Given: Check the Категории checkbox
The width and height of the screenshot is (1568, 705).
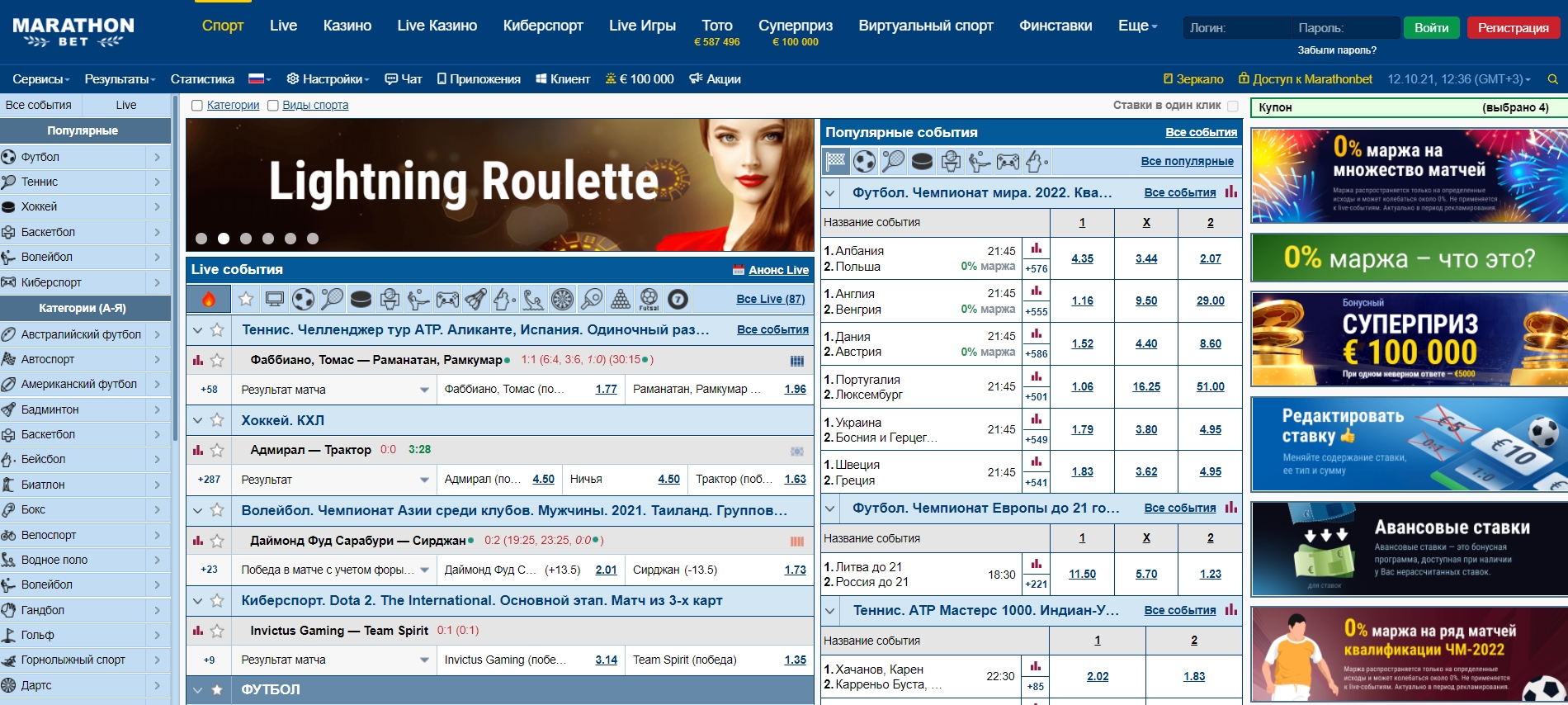Looking at the screenshot, I should (196, 106).
